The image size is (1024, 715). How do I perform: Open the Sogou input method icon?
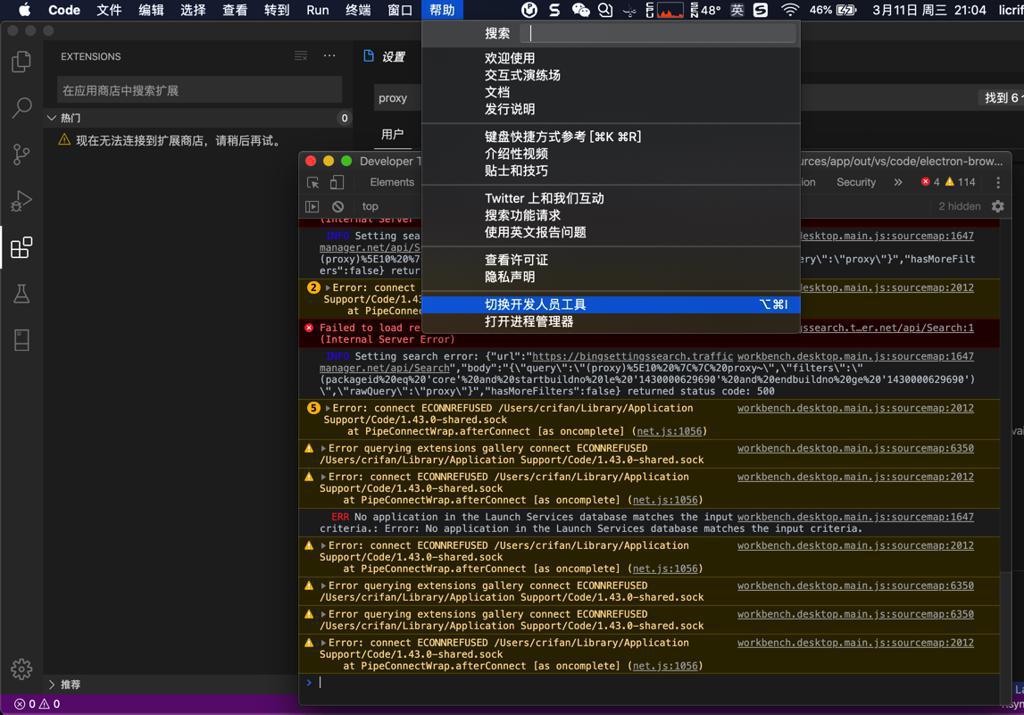[x=760, y=10]
